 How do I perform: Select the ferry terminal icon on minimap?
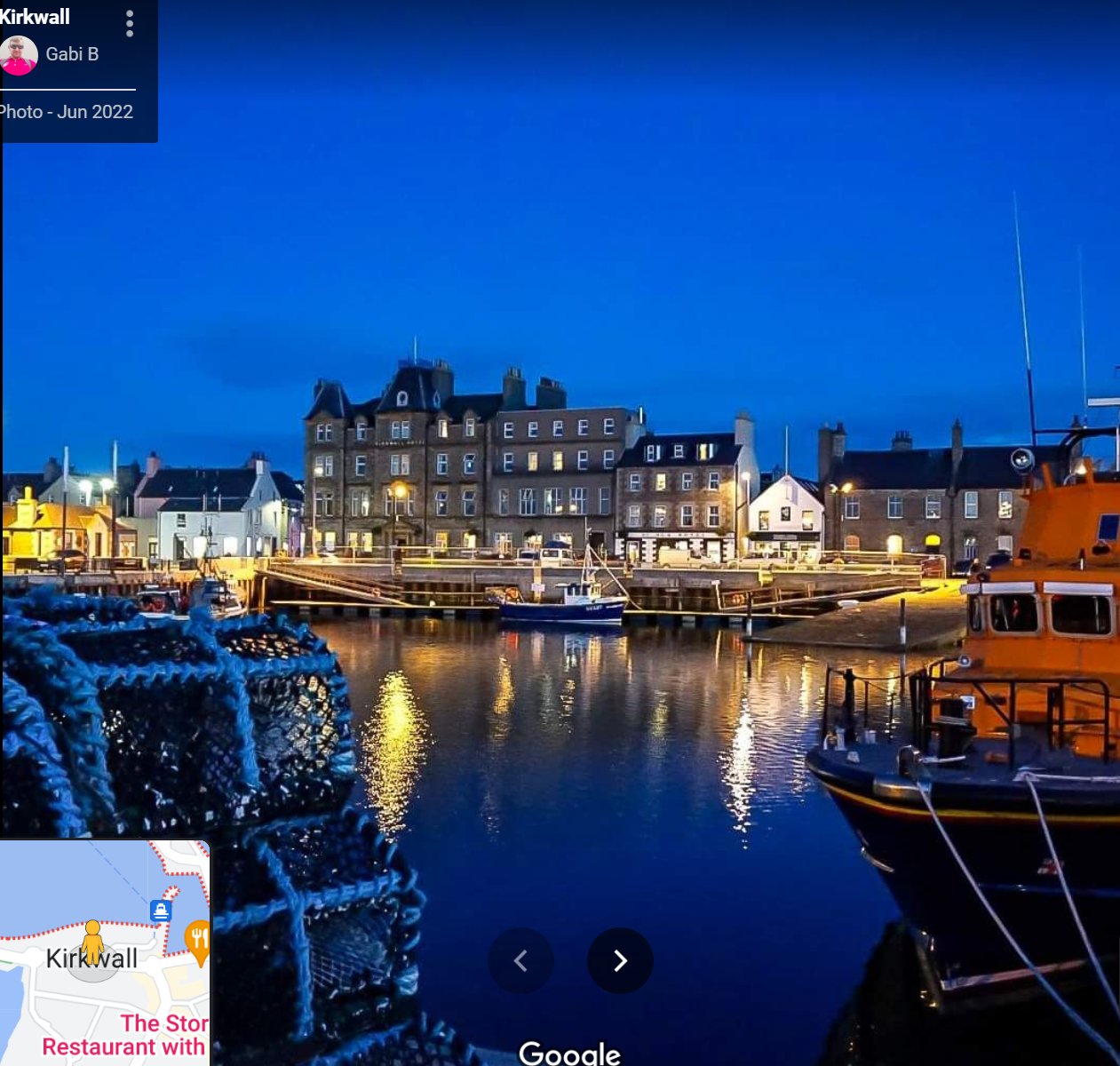[161, 911]
